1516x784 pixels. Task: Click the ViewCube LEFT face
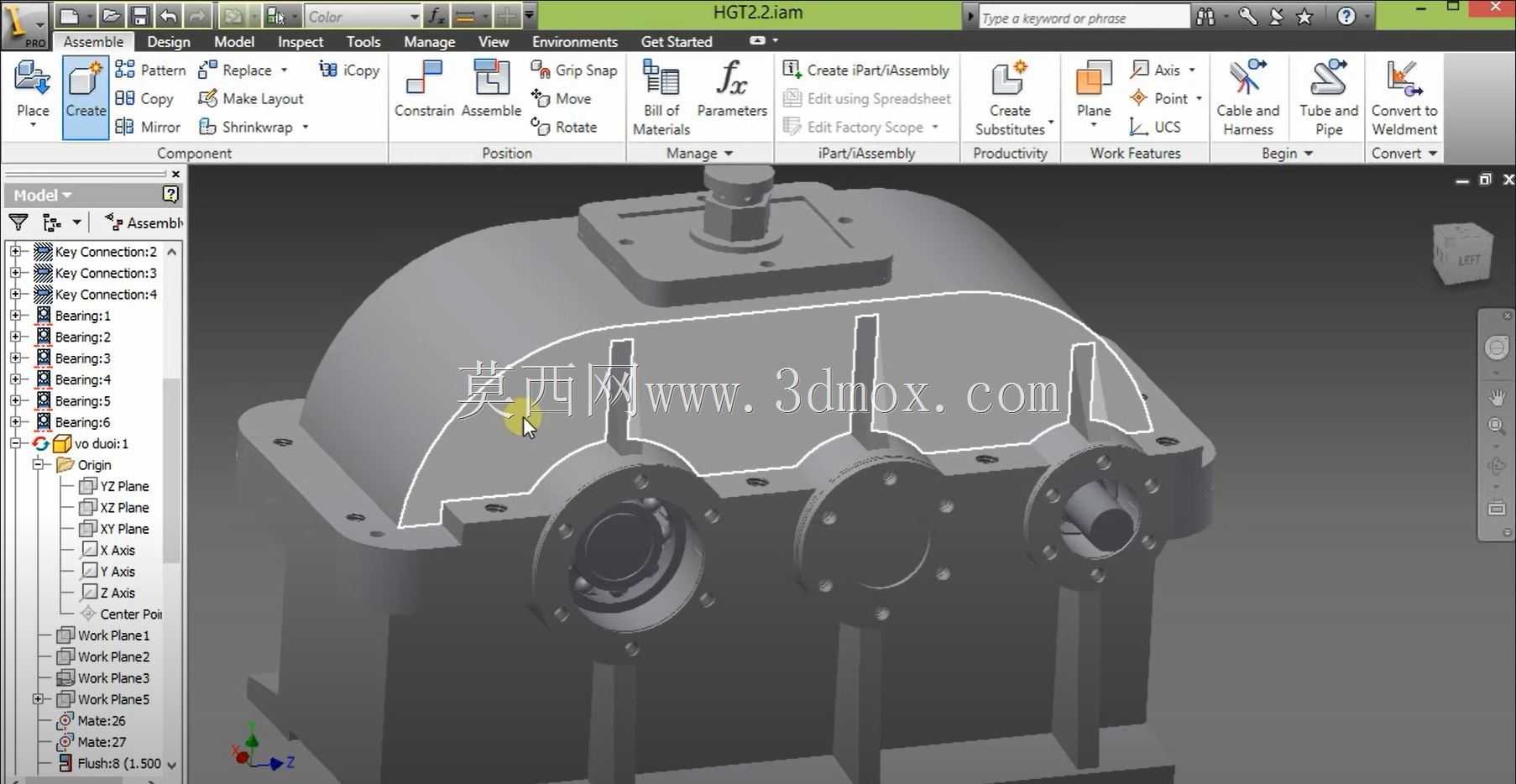(x=1467, y=260)
